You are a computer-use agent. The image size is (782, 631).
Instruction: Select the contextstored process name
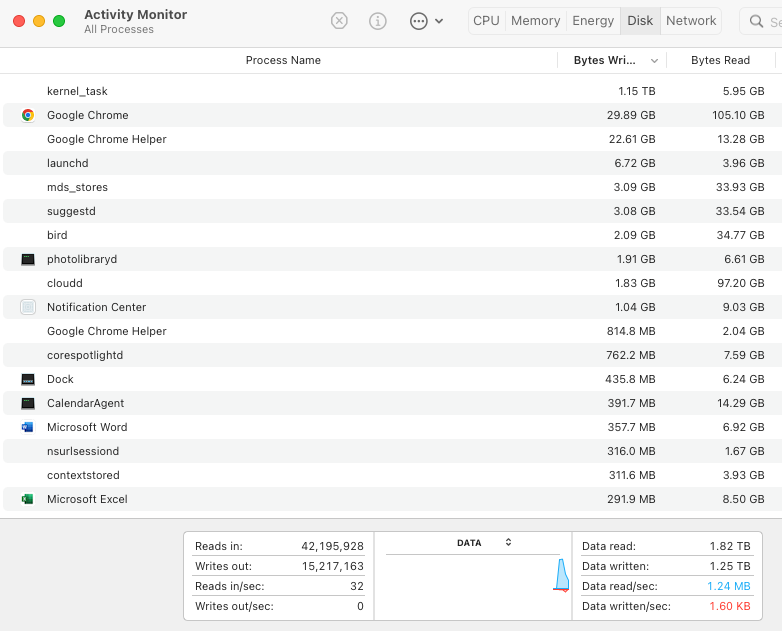click(x=83, y=475)
